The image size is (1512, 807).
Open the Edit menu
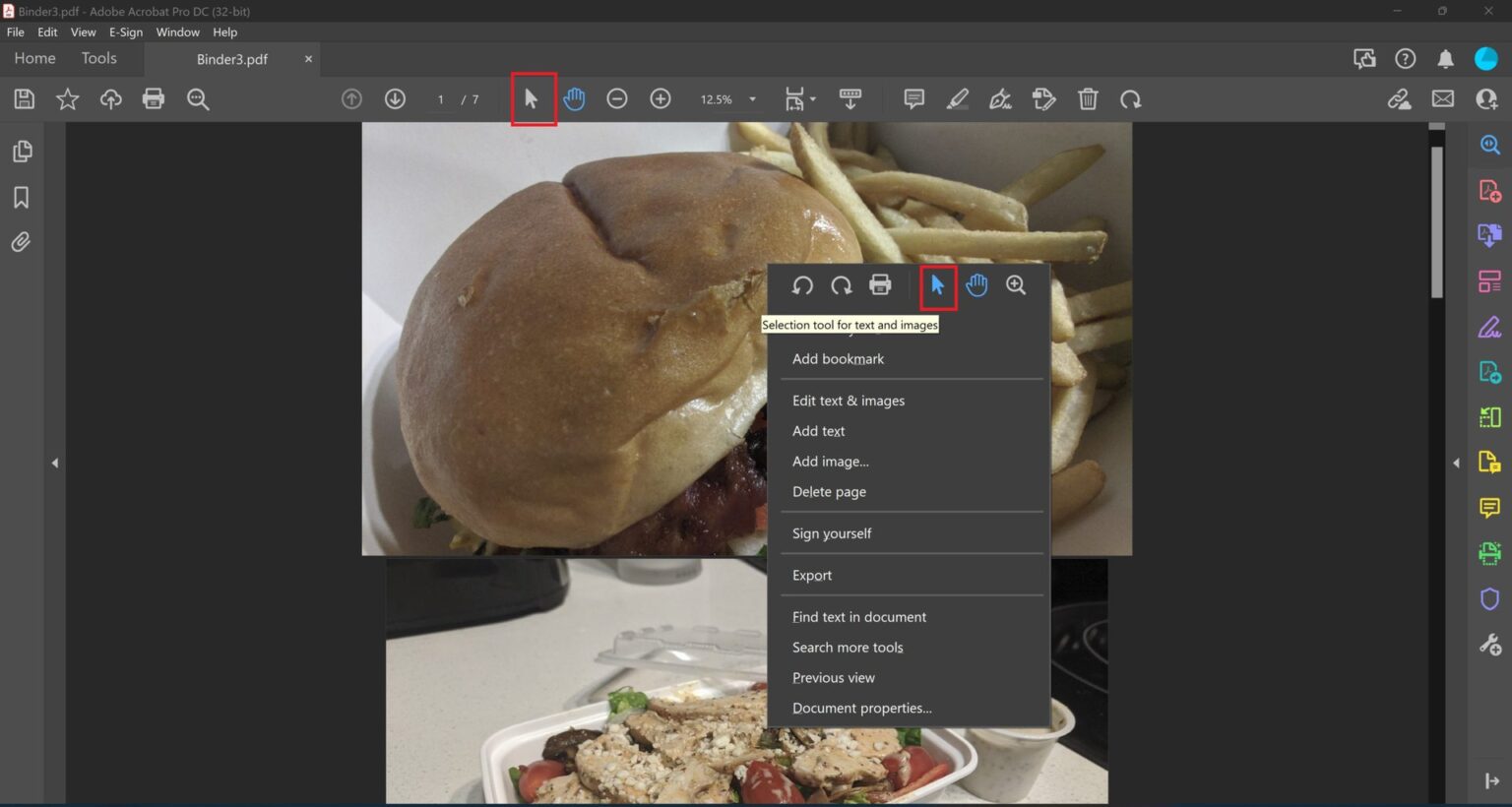[x=46, y=31]
